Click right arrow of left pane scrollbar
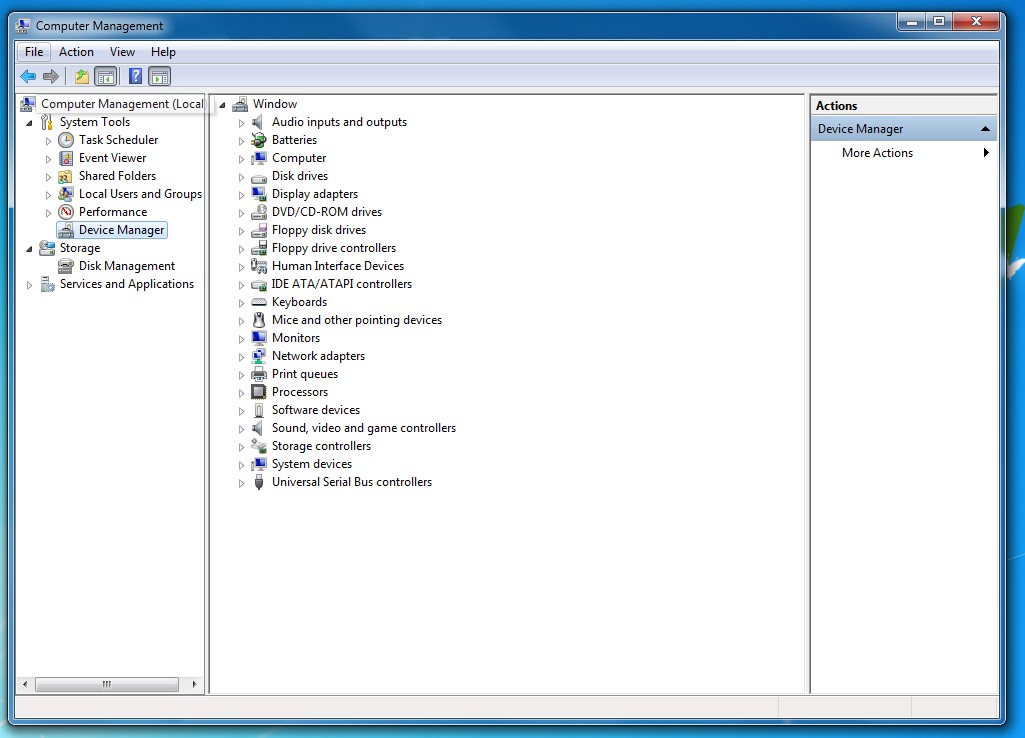The image size is (1025, 738). tap(195, 685)
